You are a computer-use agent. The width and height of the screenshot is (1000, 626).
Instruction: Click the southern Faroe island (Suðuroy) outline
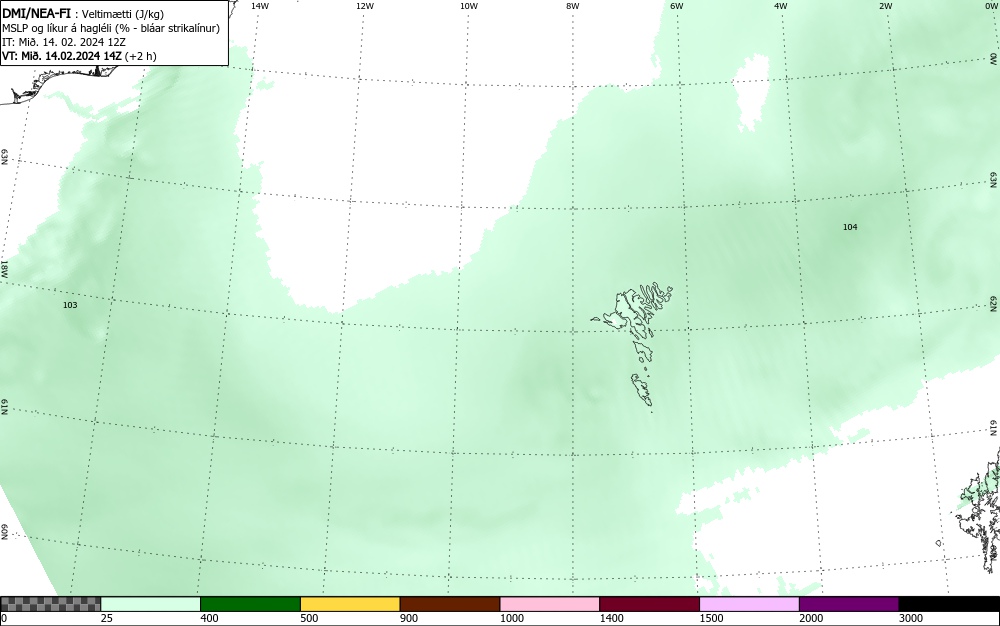(x=642, y=389)
